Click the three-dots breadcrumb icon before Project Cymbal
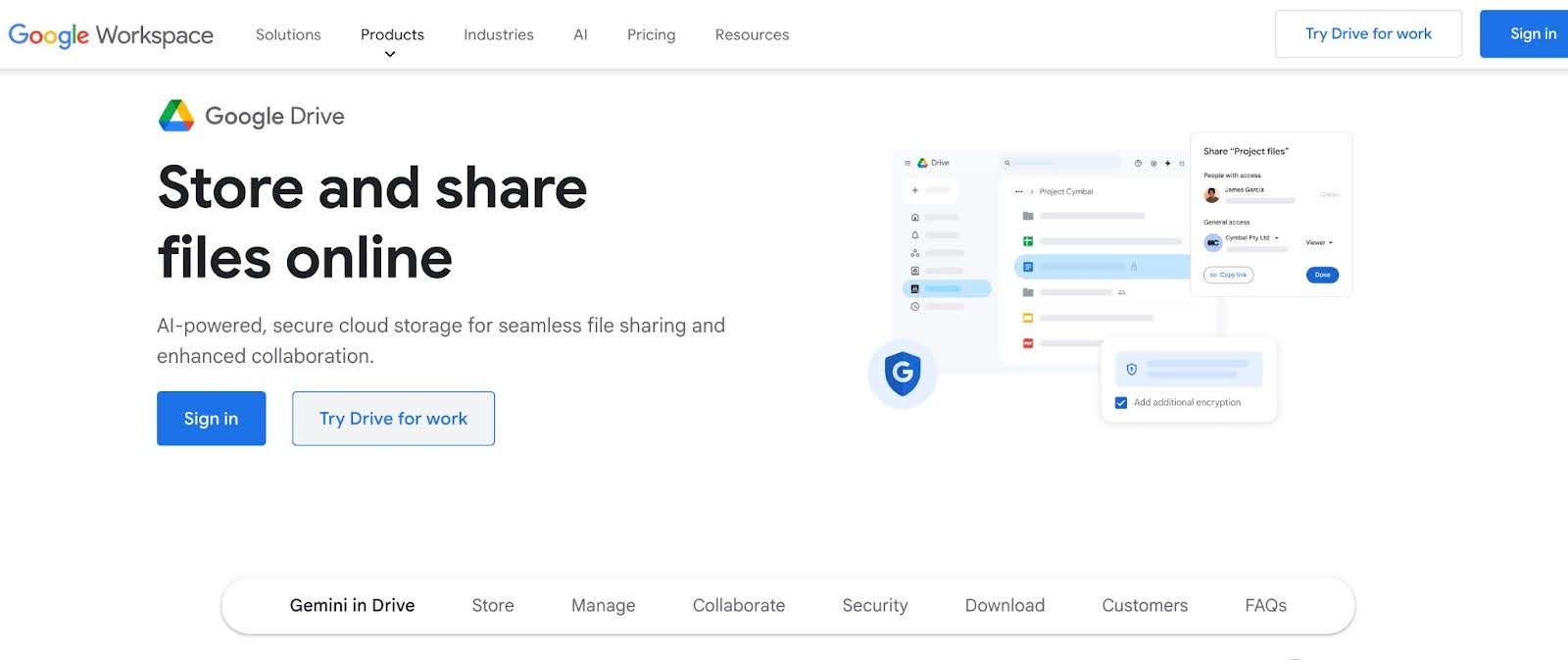The image size is (1568, 660). click(x=1019, y=192)
